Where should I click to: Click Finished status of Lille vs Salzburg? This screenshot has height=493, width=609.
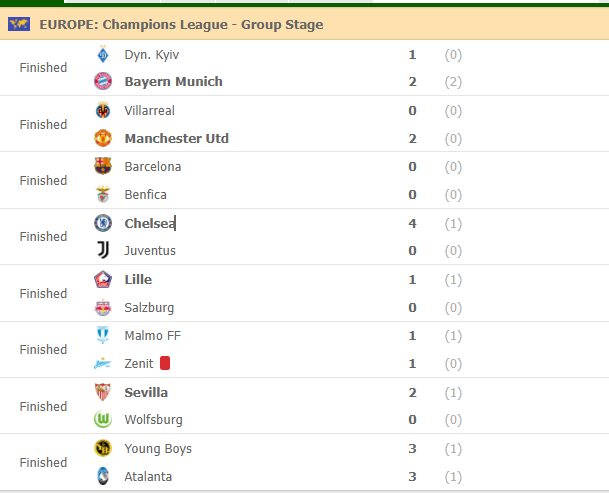43,294
